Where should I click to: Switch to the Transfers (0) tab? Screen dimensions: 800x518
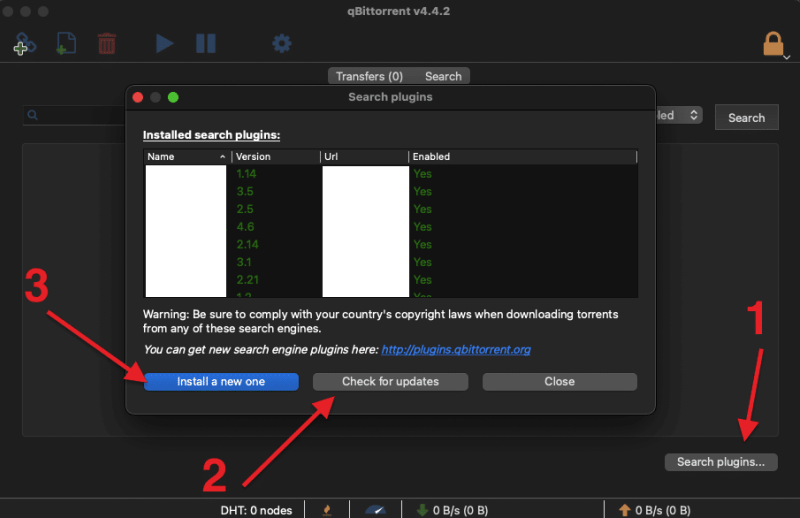point(369,76)
